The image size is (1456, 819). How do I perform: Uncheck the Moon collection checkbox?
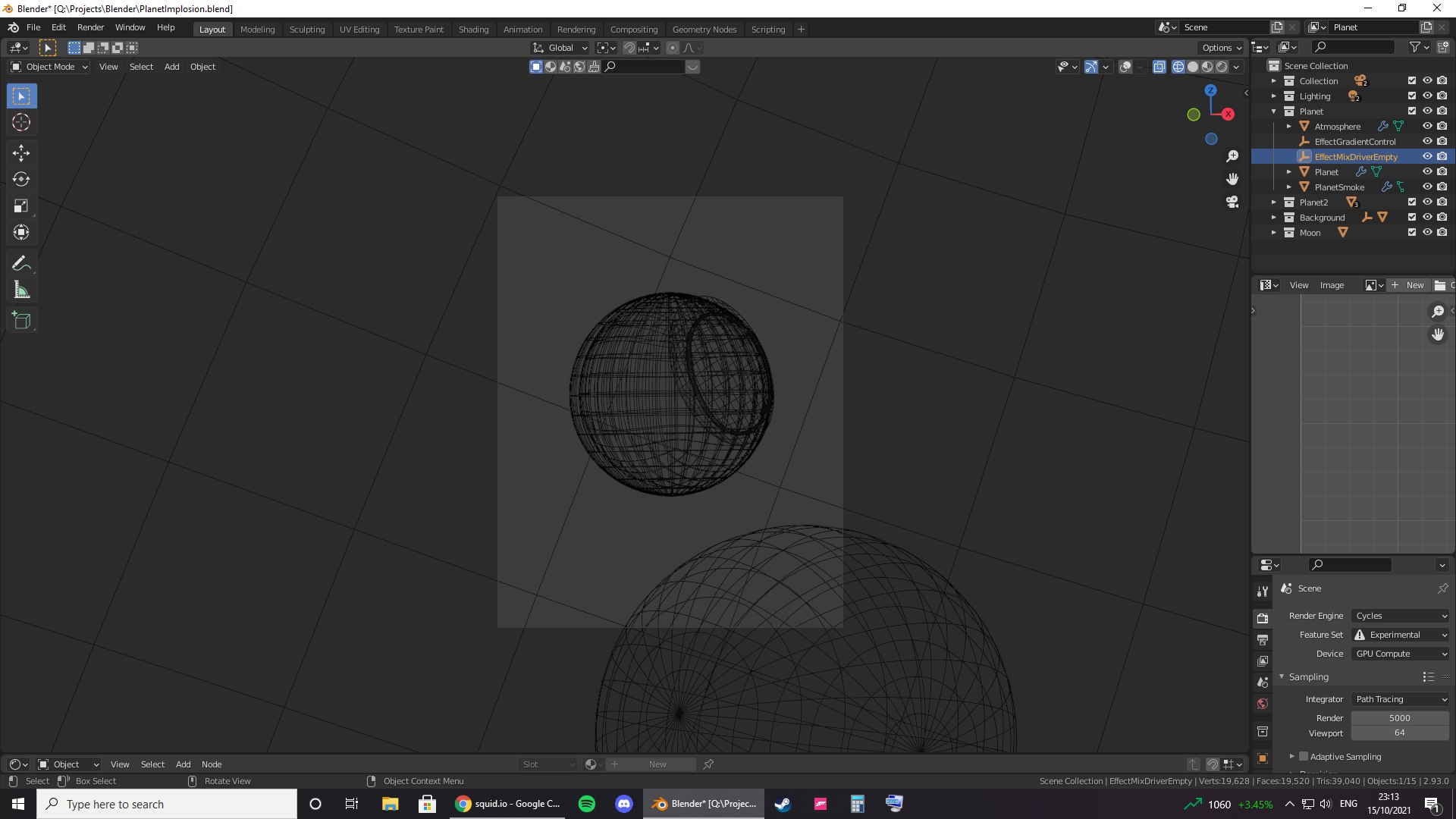[1412, 233]
